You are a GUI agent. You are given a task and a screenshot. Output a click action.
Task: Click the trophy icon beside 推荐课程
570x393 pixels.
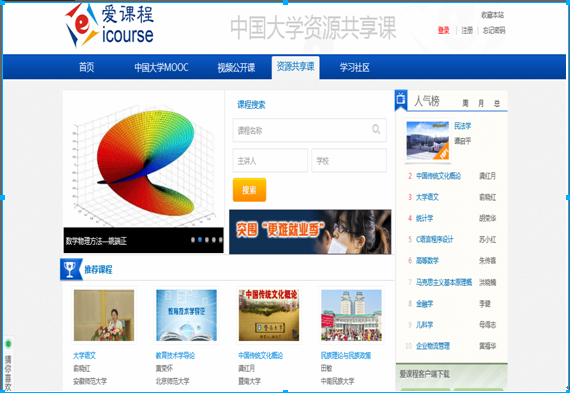(70, 269)
